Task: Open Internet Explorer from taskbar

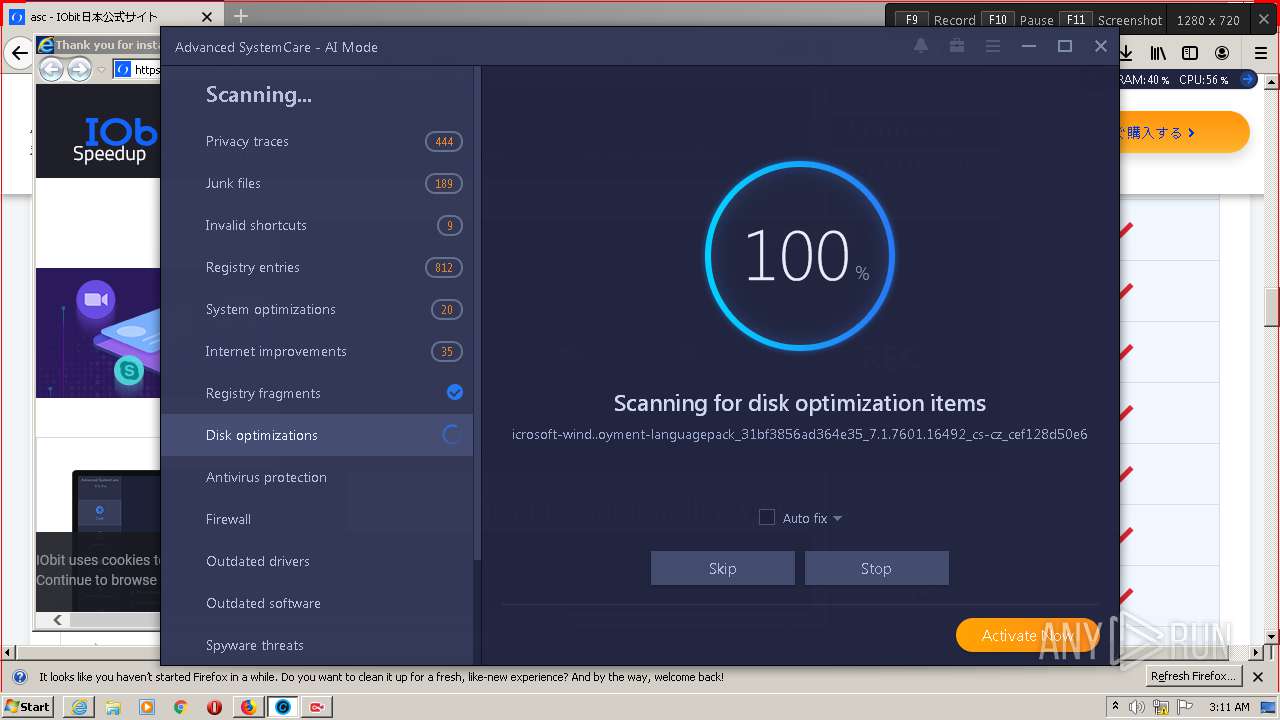Action: [79, 707]
